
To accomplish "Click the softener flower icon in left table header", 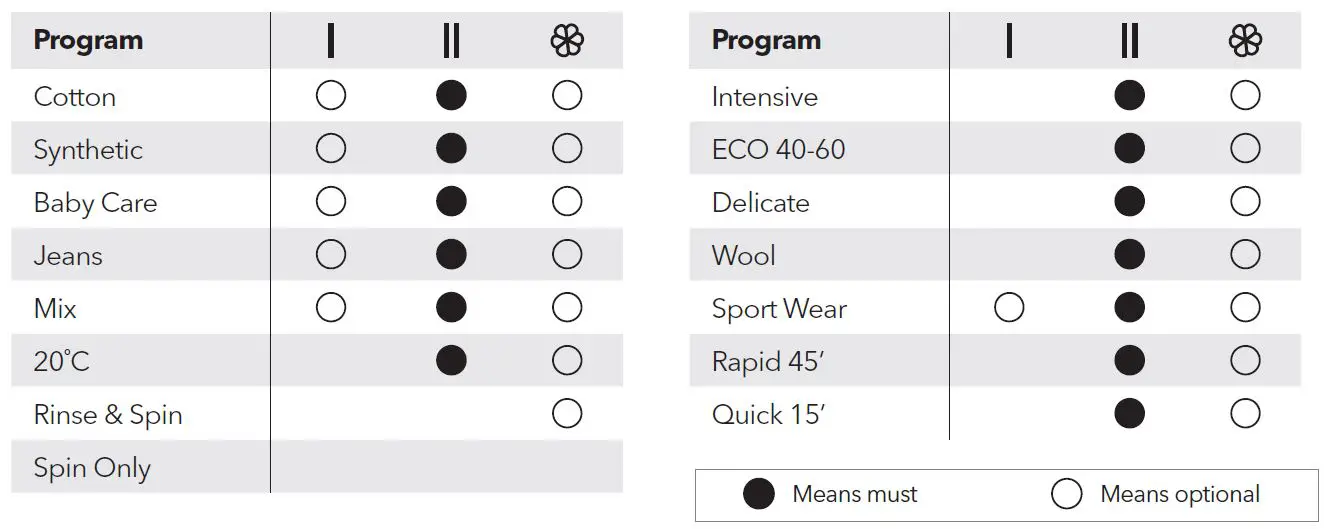I will tap(567, 41).
